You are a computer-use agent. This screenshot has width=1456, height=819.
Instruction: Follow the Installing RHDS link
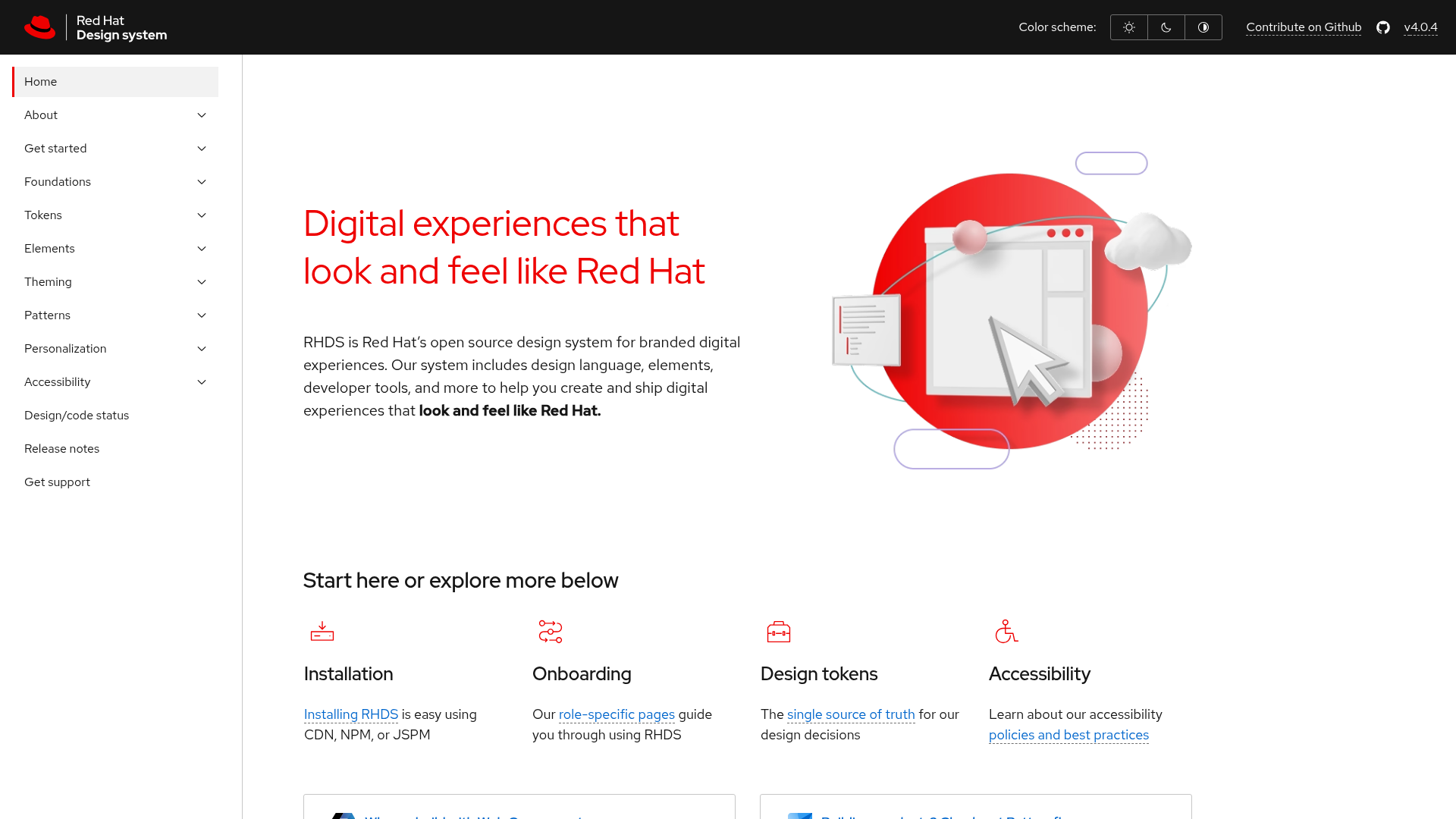351,714
